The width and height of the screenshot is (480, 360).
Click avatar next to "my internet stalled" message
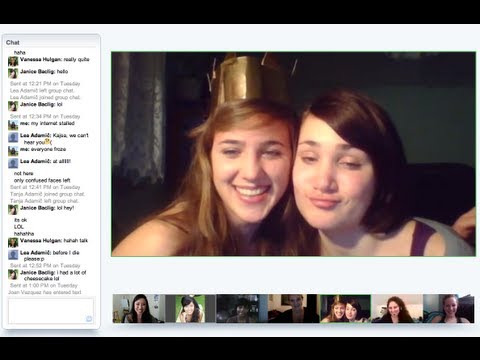tap(13, 125)
